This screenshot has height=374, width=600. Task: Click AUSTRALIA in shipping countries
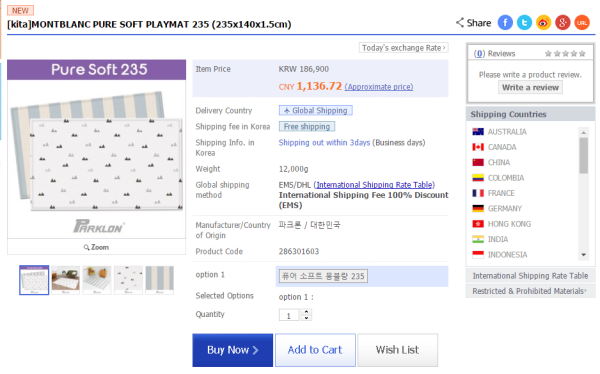pyautogui.click(x=507, y=132)
